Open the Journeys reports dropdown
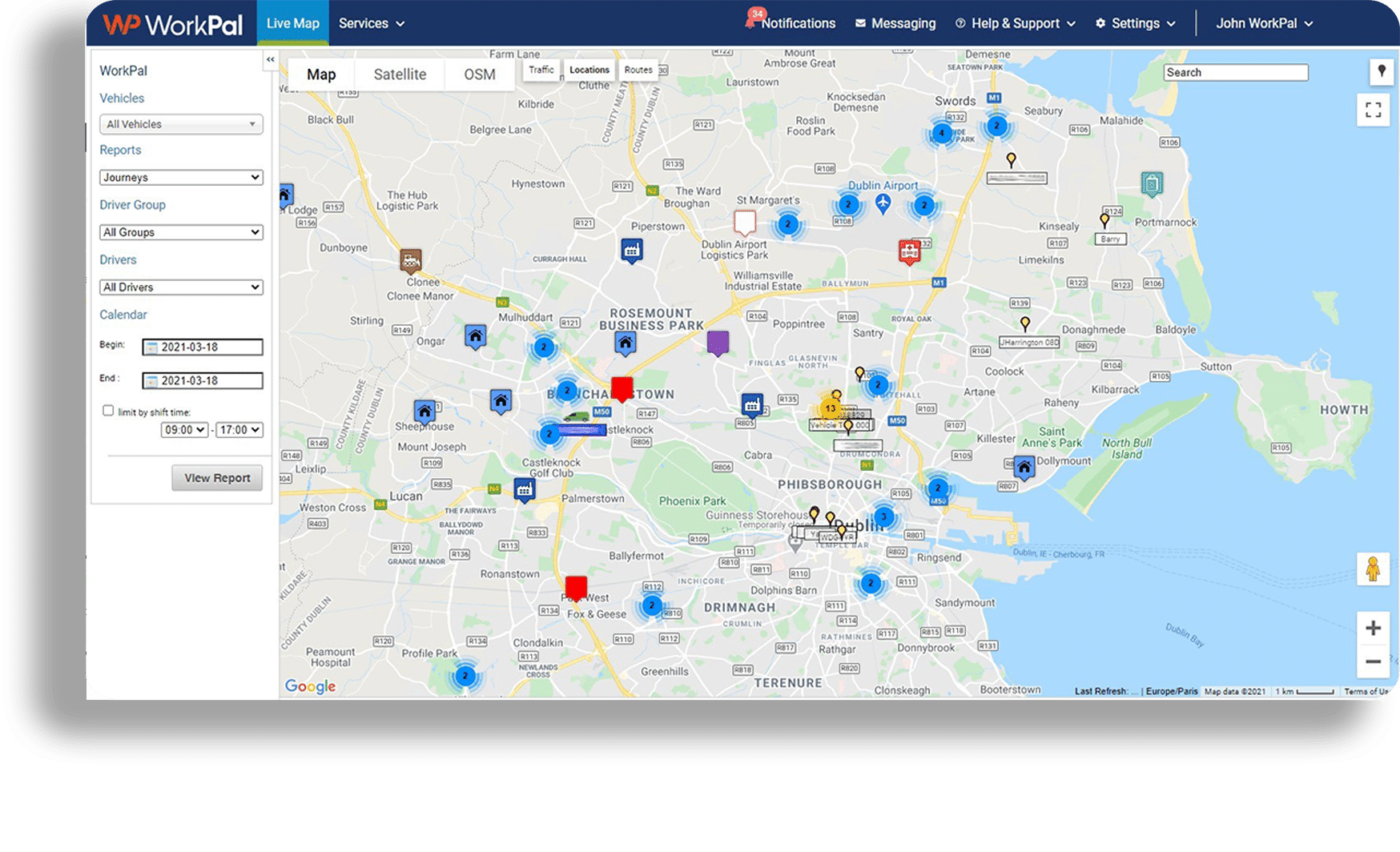 181,177
